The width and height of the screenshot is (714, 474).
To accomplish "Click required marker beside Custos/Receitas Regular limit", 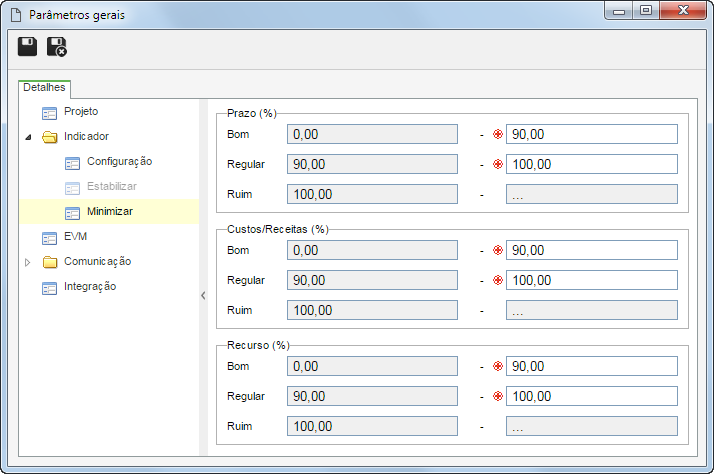I will (498, 280).
